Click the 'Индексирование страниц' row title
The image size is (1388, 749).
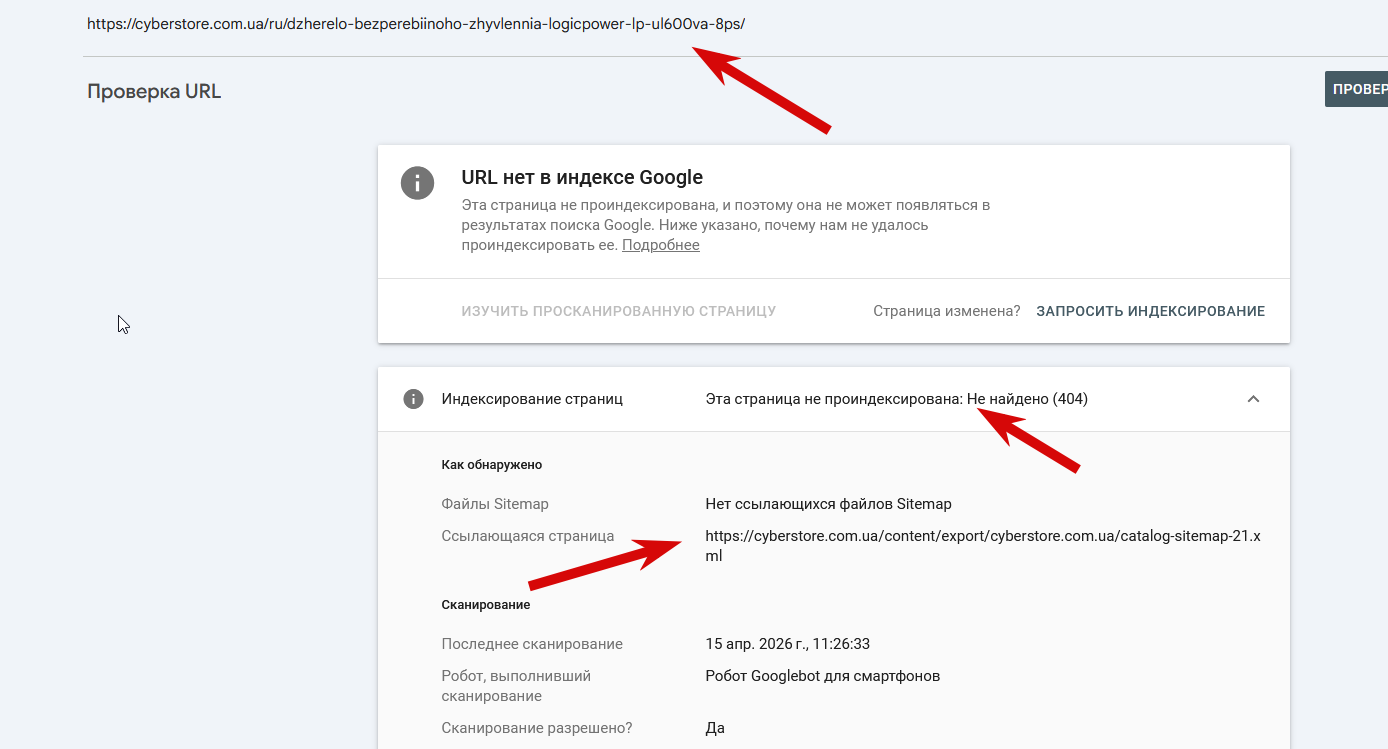tap(532, 399)
